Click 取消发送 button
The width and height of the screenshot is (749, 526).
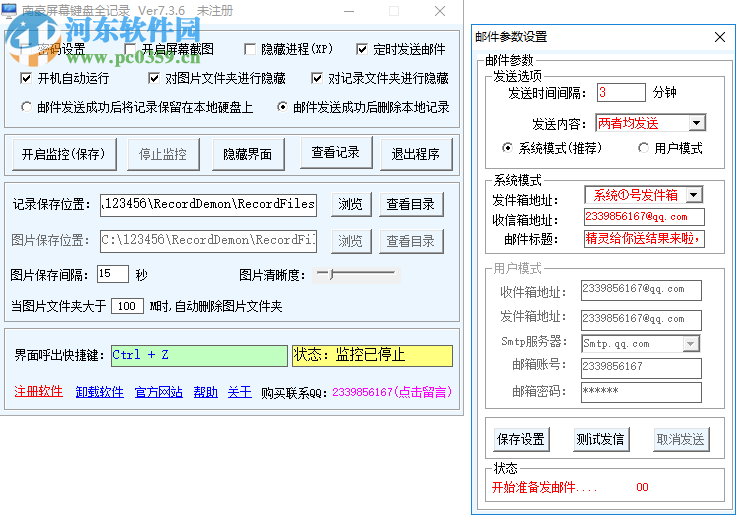pos(681,439)
